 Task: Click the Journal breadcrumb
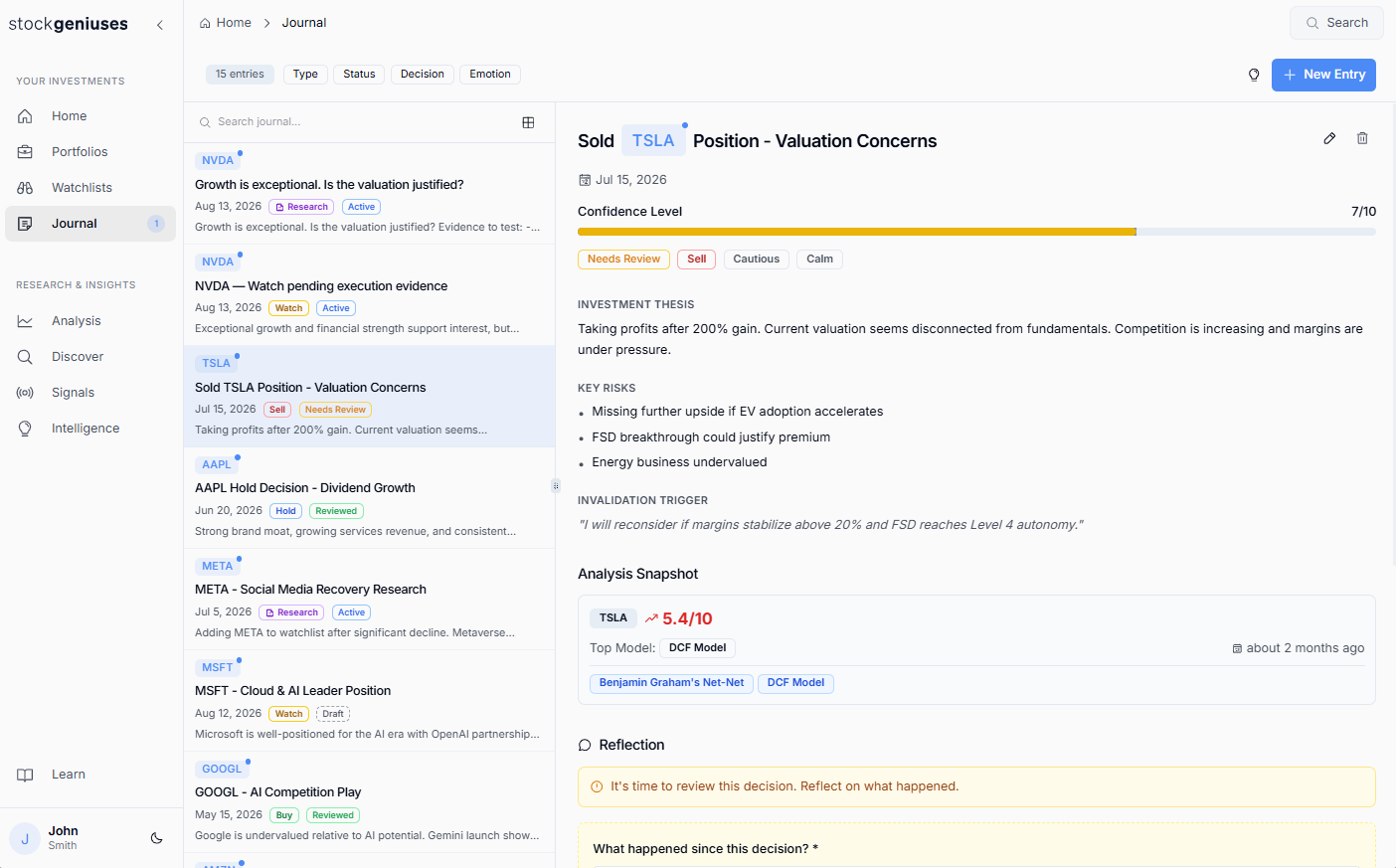(304, 23)
